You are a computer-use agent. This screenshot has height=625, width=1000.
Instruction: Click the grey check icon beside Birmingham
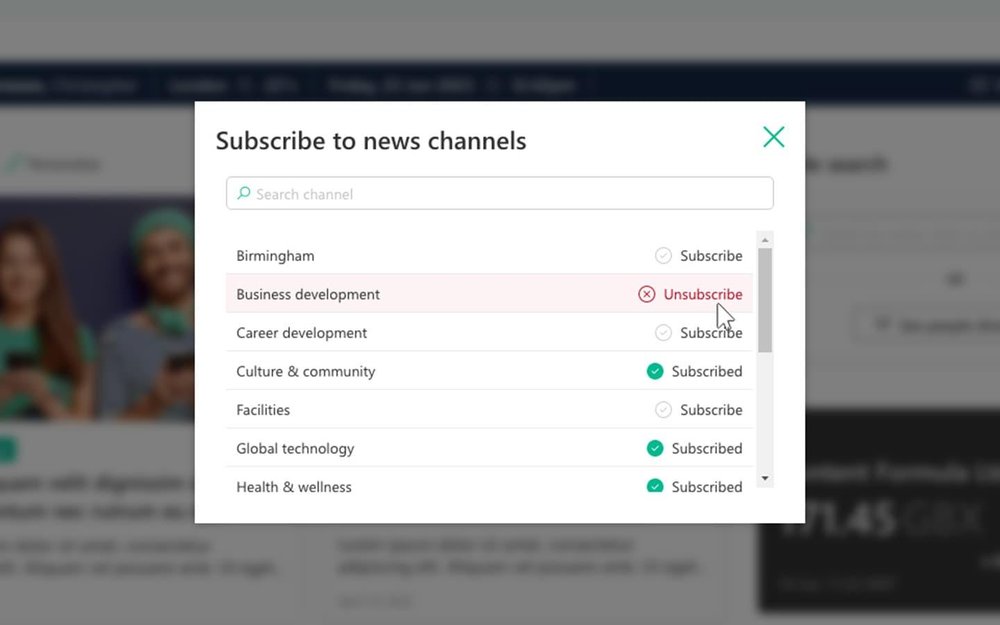point(663,256)
